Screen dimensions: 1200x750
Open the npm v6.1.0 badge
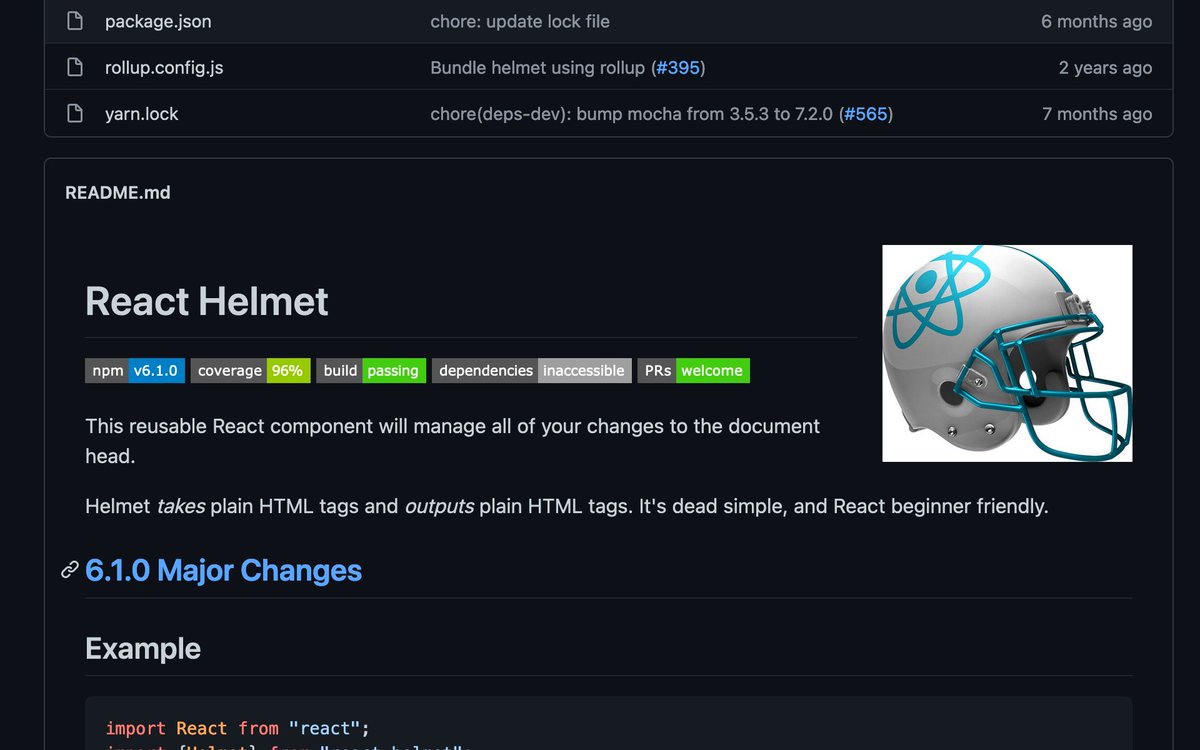(x=135, y=370)
